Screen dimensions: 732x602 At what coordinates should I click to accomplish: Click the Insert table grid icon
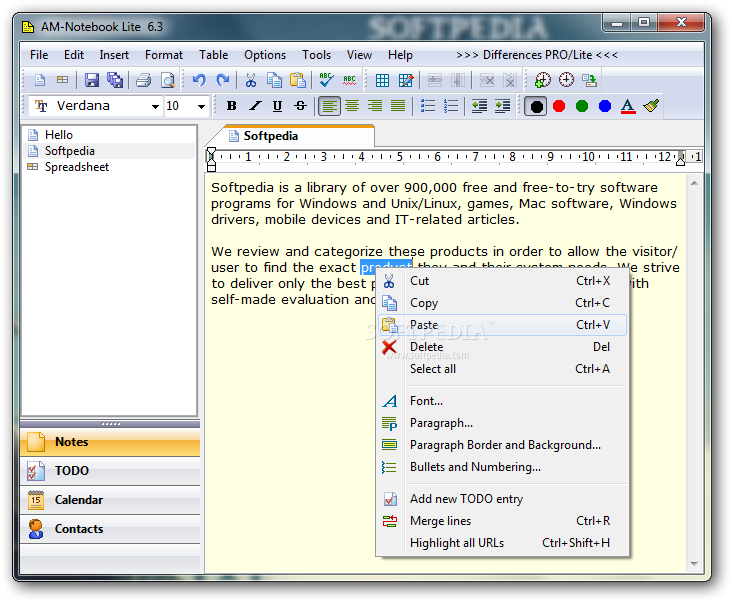[x=382, y=81]
